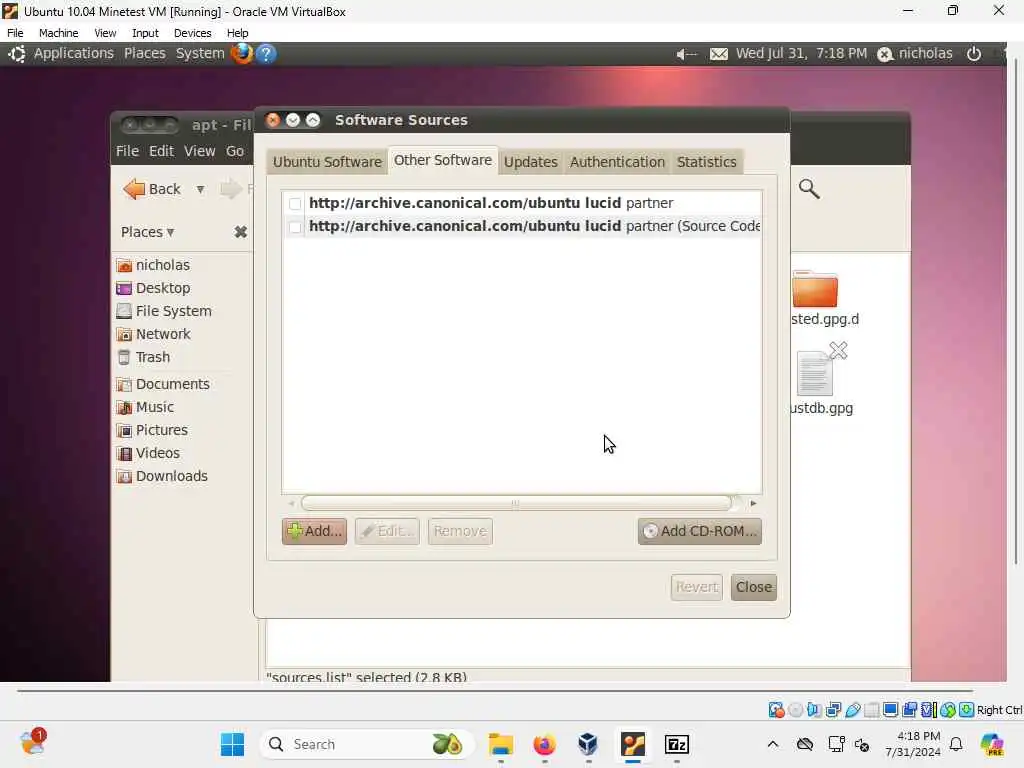Click the Remove button

tap(460, 531)
